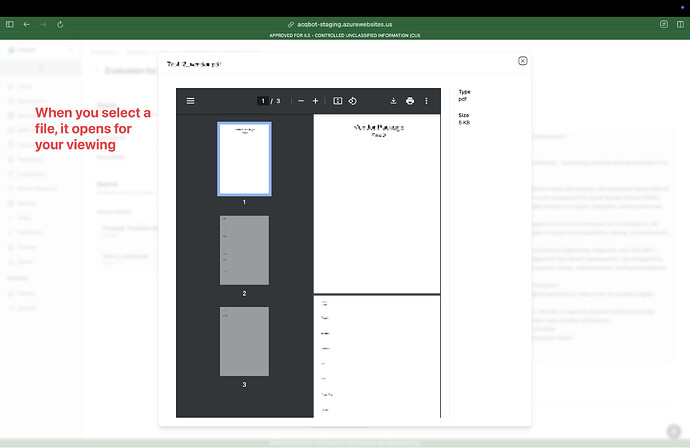Open the browser split view icon at top right

[680, 24]
